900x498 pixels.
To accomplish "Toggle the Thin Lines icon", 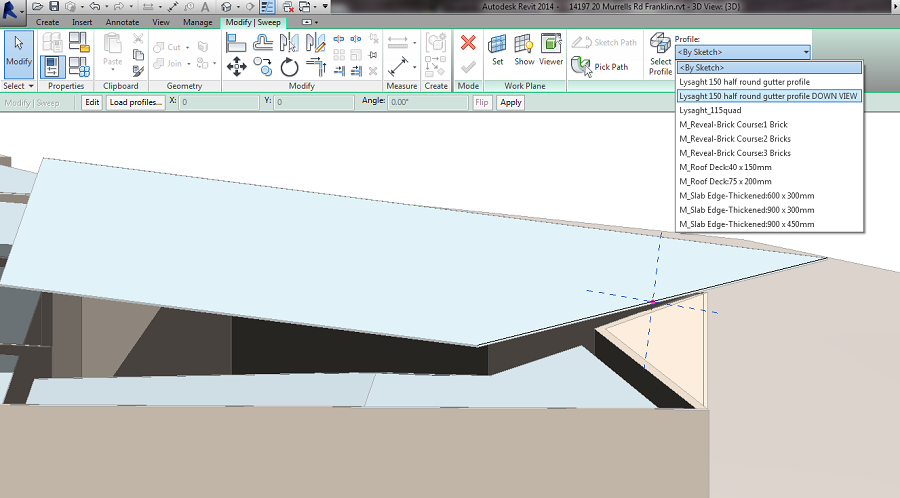I will coord(267,6).
